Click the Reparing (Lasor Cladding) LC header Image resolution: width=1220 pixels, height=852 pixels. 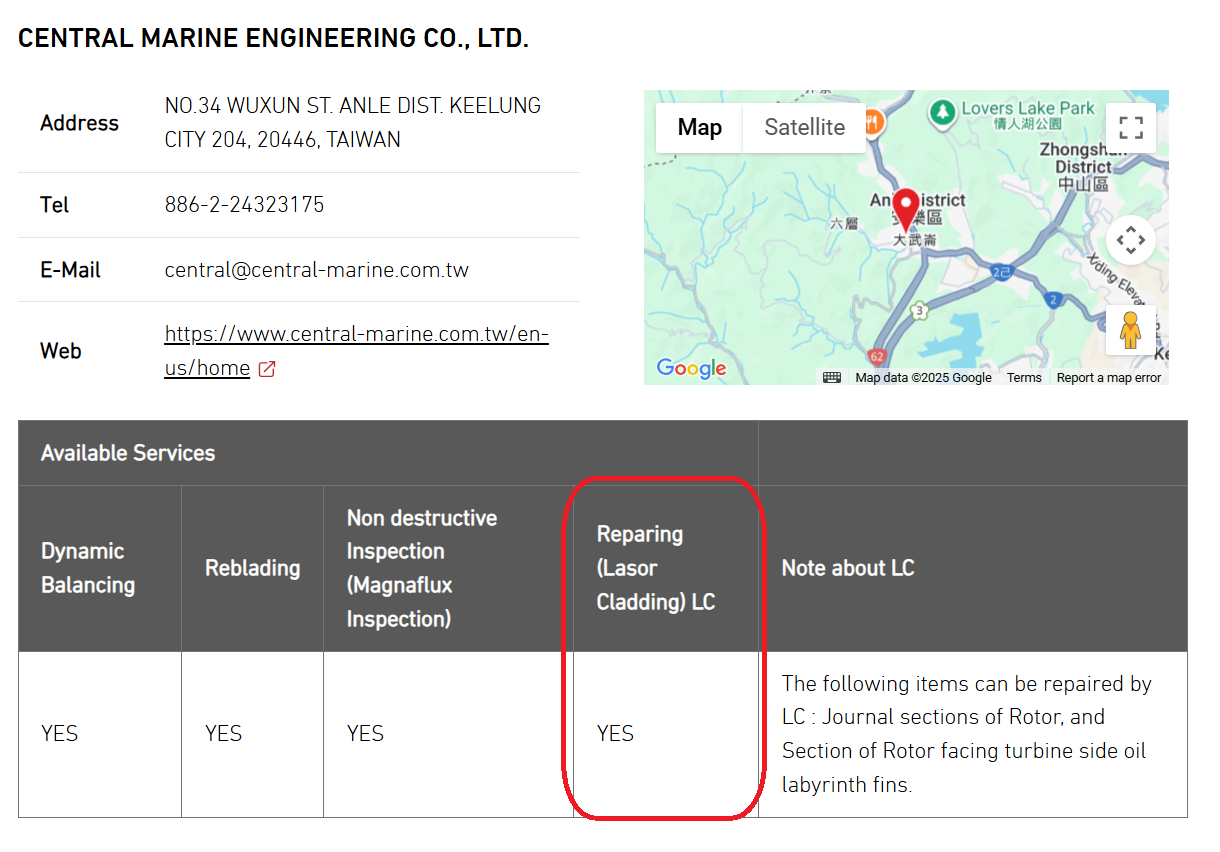coord(655,568)
